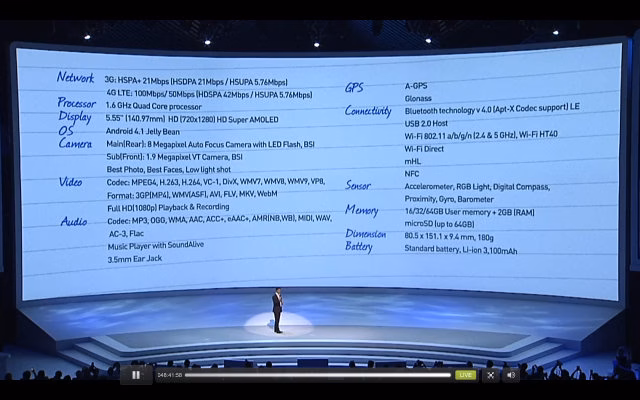Click 'NFC' text
The width and height of the screenshot is (640, 400).
coord(412,174)
